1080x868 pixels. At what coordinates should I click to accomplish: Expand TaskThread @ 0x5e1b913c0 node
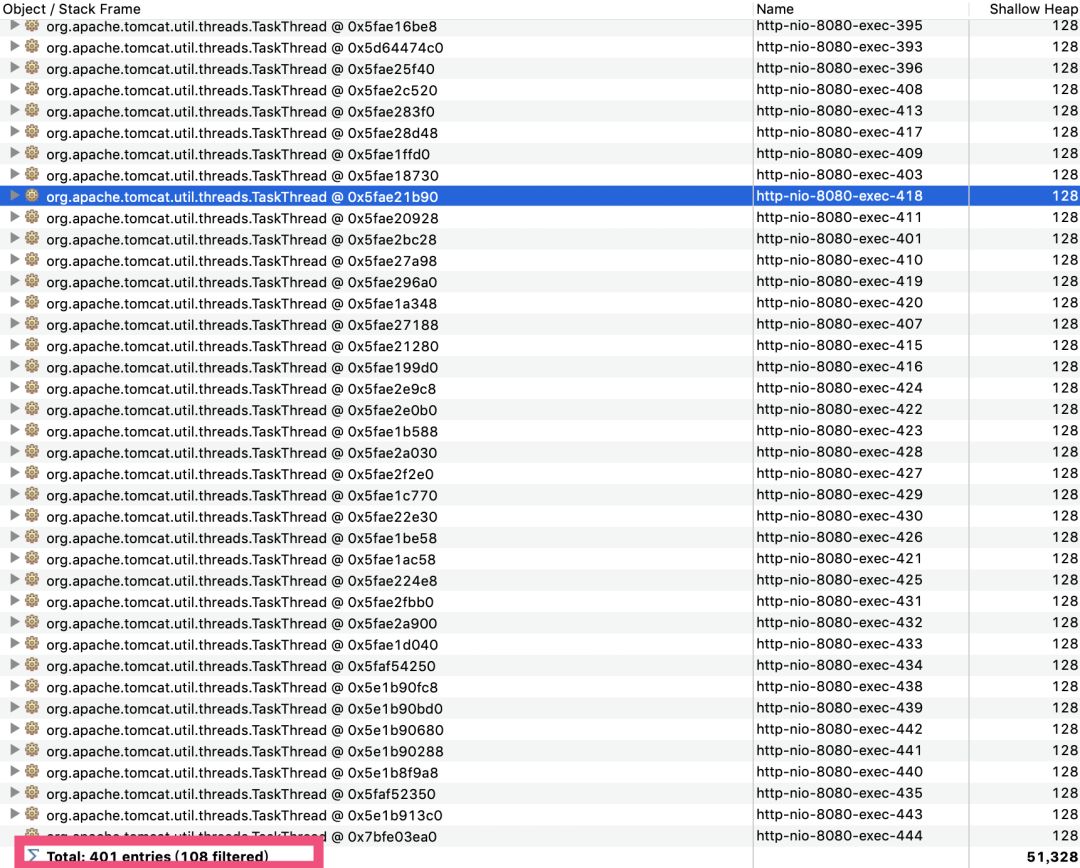click(x=14, y=815)
